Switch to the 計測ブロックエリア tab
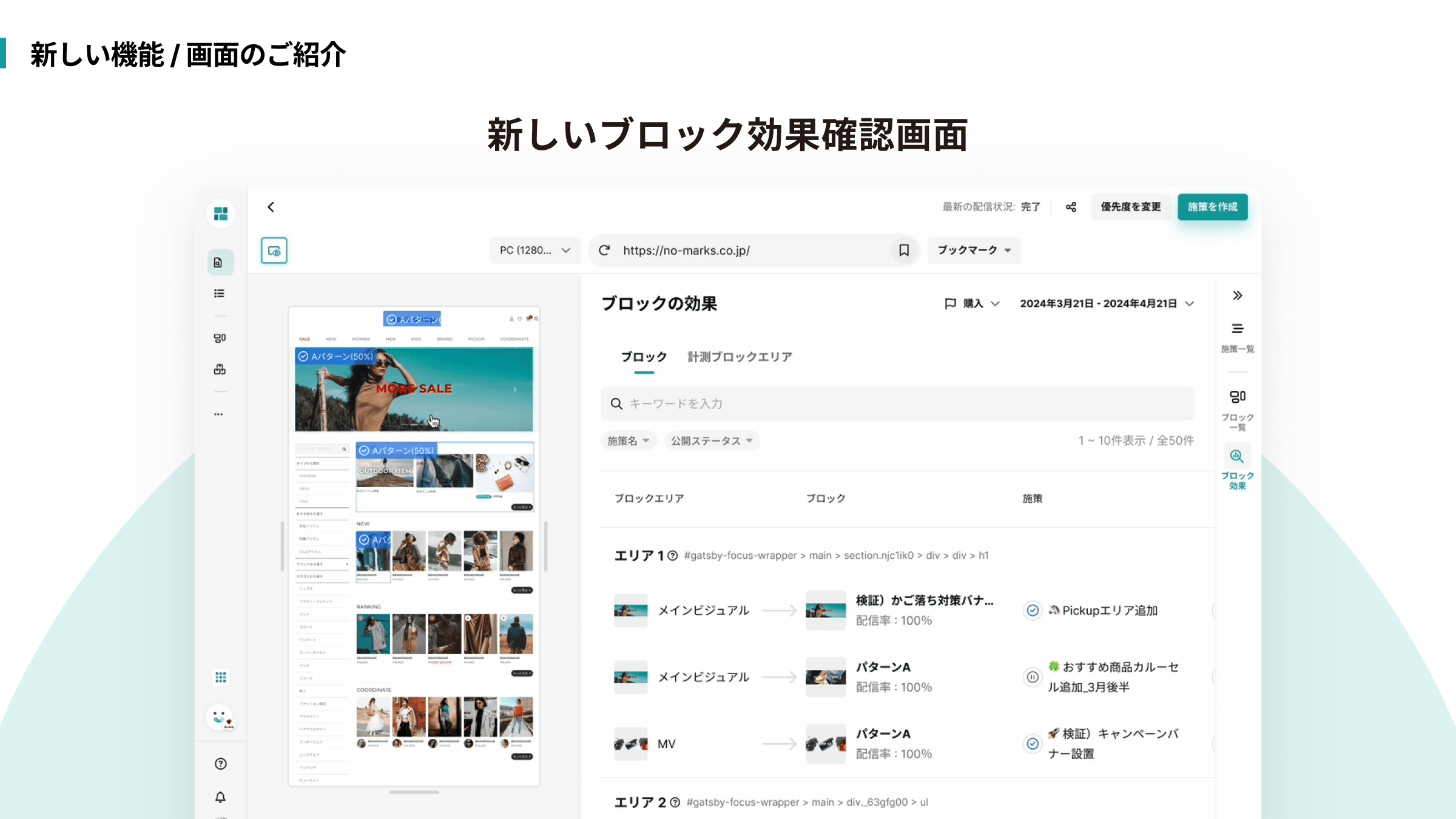Viewport: 1456px width, 819px height. point(740,357)
